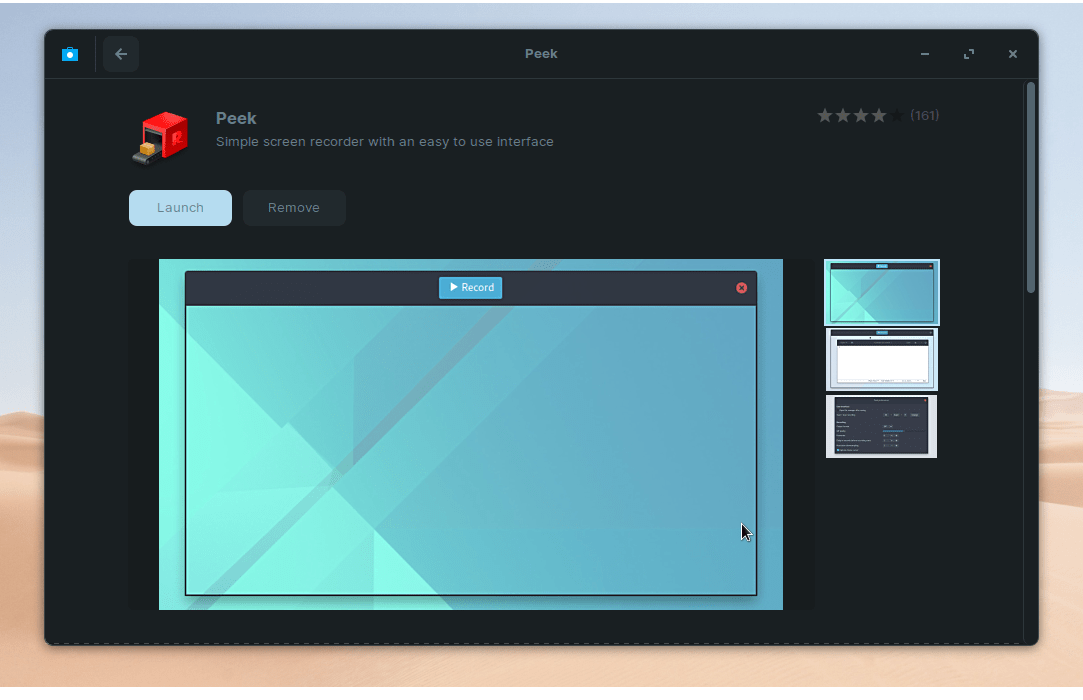Close the software center window
This screenshot has width=1083, height=700.
tap(1013, 54)
